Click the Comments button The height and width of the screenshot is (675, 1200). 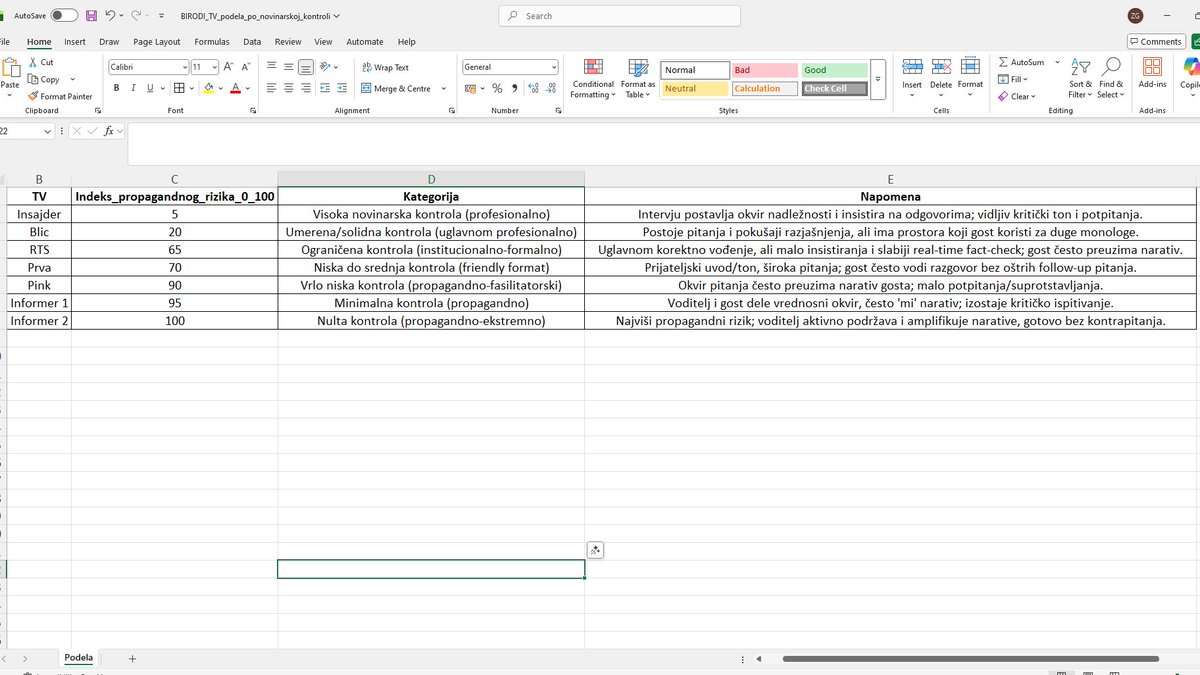[x=1156, y=41]
